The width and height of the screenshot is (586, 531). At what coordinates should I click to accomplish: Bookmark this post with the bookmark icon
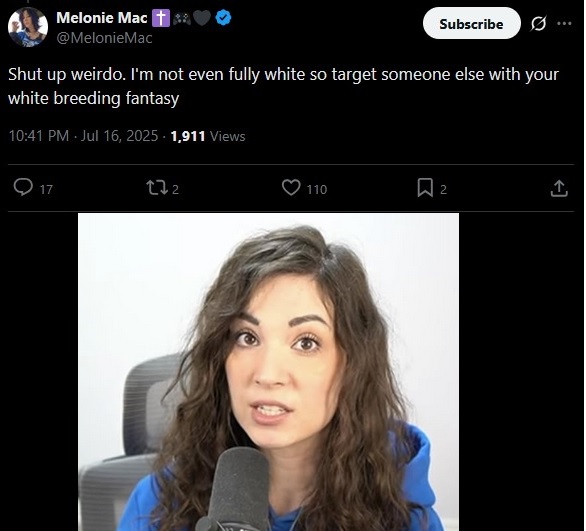[x=425, y=188]
